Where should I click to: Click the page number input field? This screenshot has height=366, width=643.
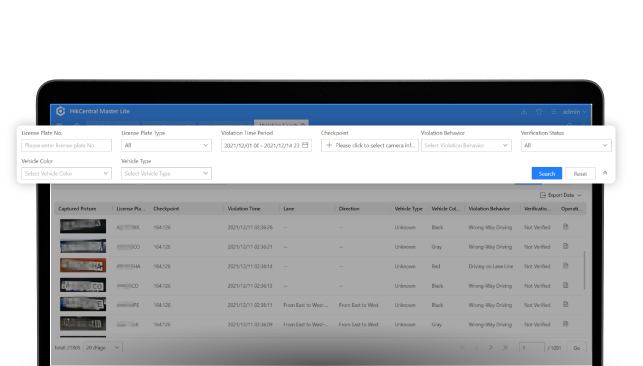click(532, 348)
